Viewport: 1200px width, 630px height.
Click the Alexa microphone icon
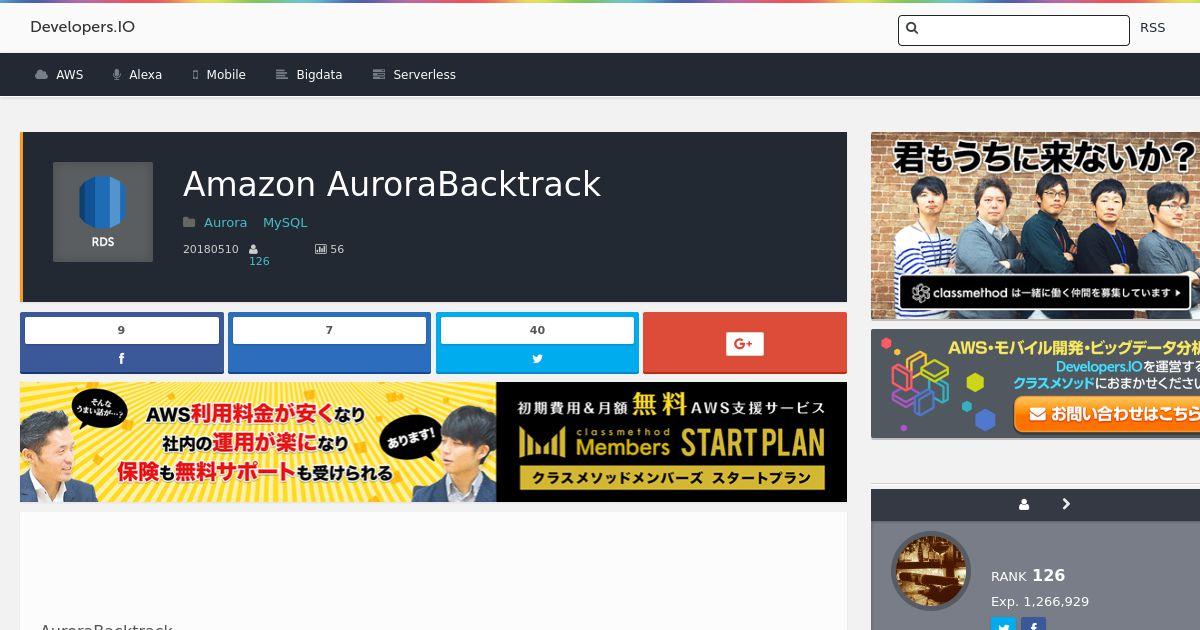(117, 75)
